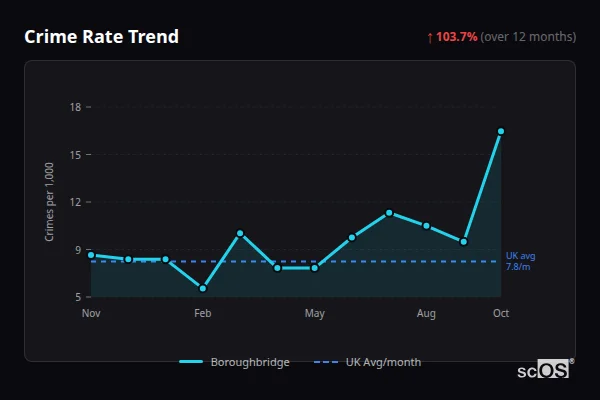Click the 'Crimes per 1,000' axis title
This screenshot has height=400, width=600.
[49, 202]
